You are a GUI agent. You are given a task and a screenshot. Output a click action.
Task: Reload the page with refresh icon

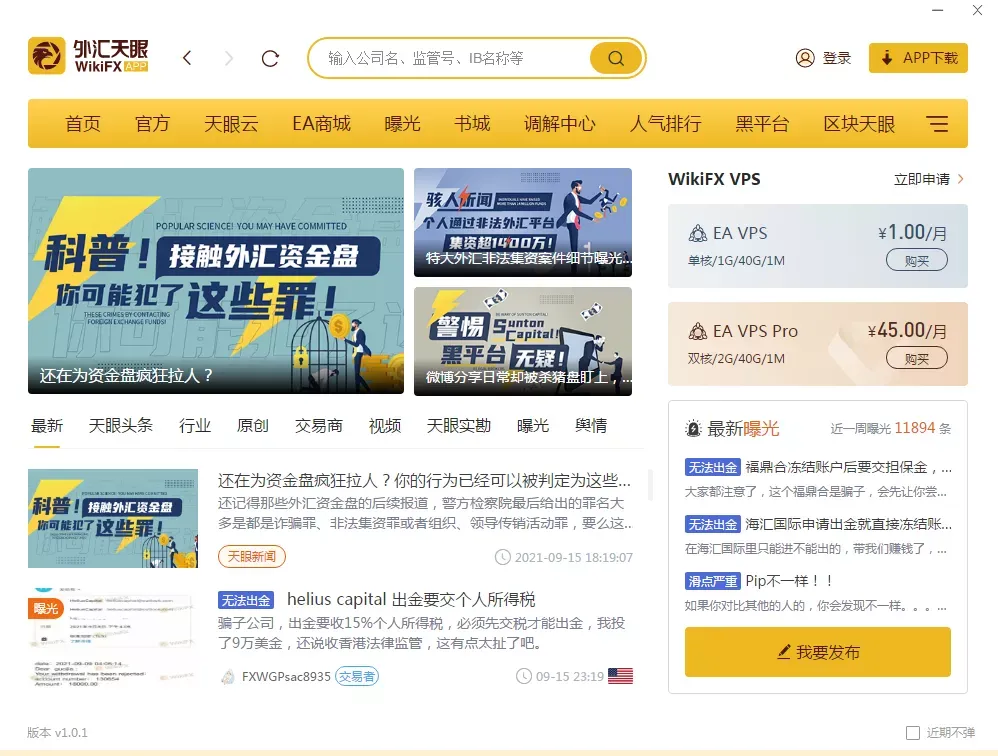[271, 59]
